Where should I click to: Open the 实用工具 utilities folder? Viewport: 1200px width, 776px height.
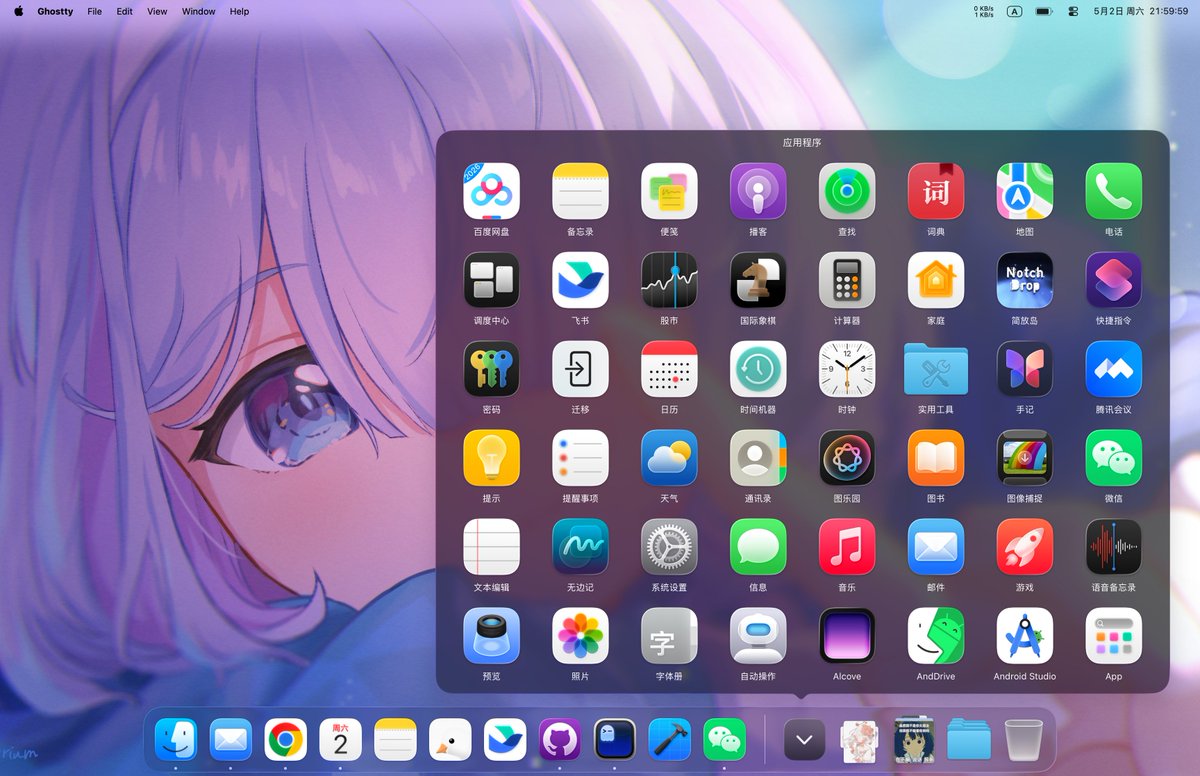936,369
